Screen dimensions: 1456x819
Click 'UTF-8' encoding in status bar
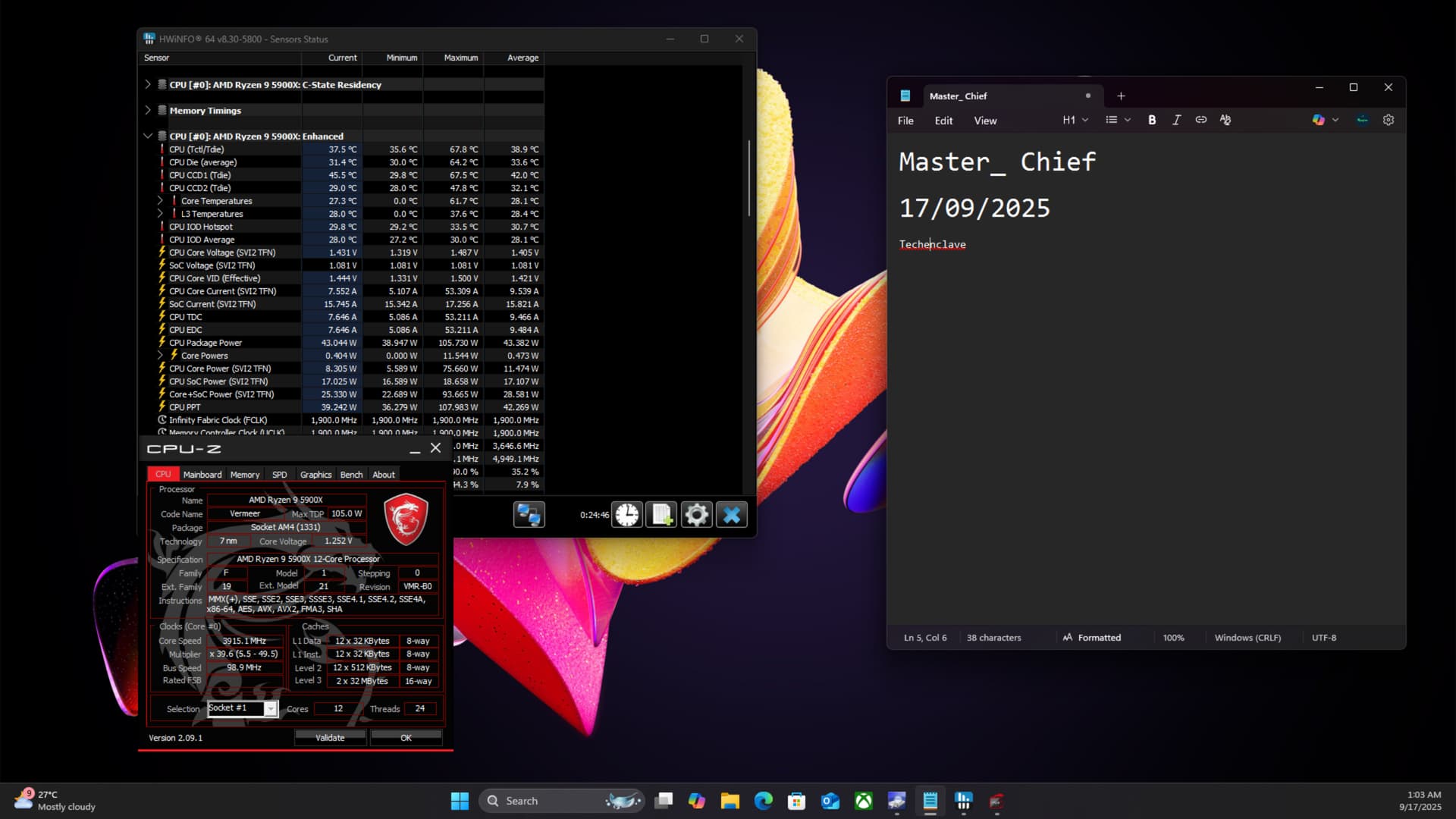pyautogui.click(x=1324, y=638)
